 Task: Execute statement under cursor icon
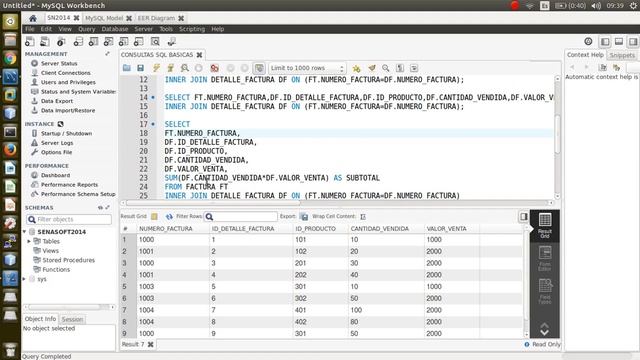point(170,68)
